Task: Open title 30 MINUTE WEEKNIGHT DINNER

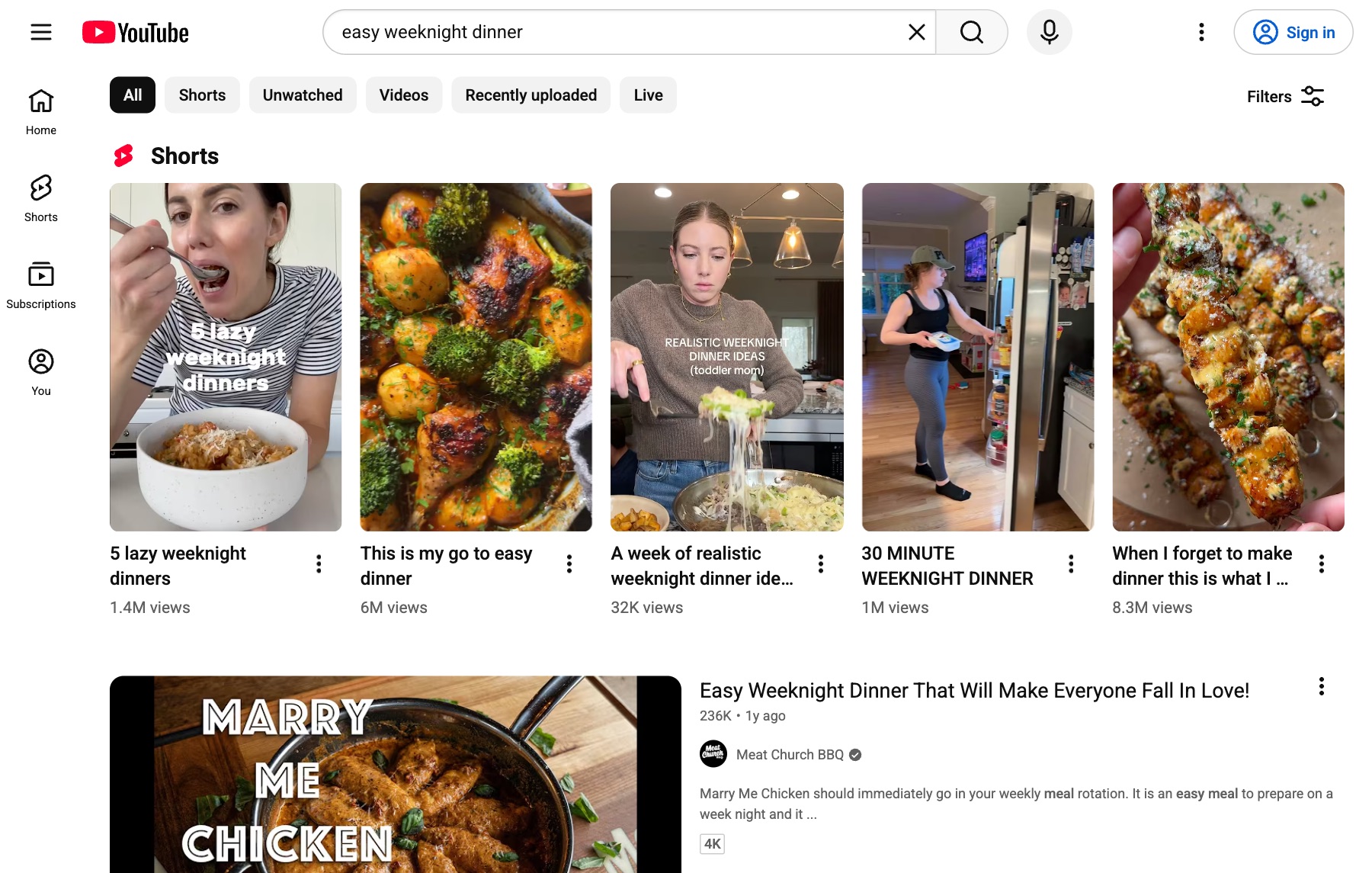Action: point(947,566)
